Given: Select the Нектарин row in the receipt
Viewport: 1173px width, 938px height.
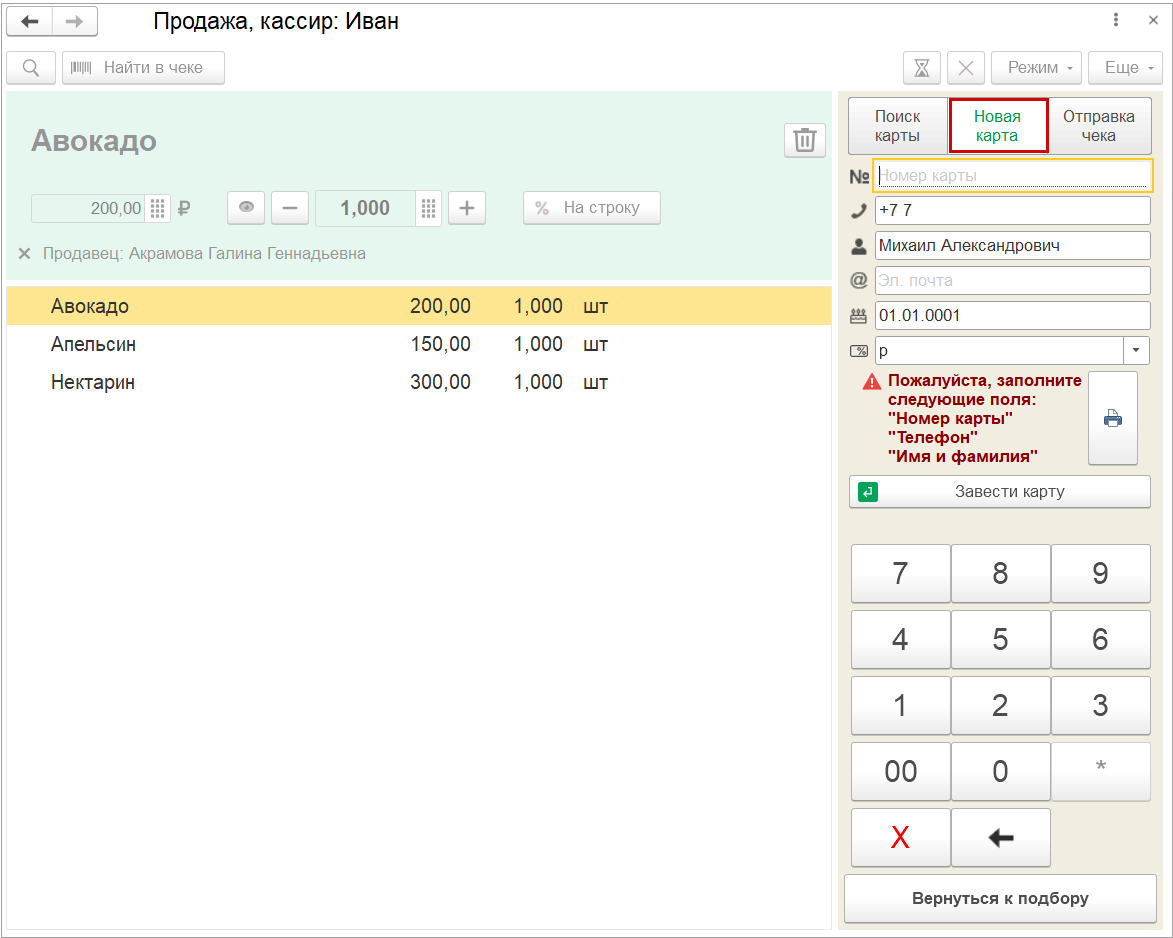Looking at the screenshot, I should point(419,382).
